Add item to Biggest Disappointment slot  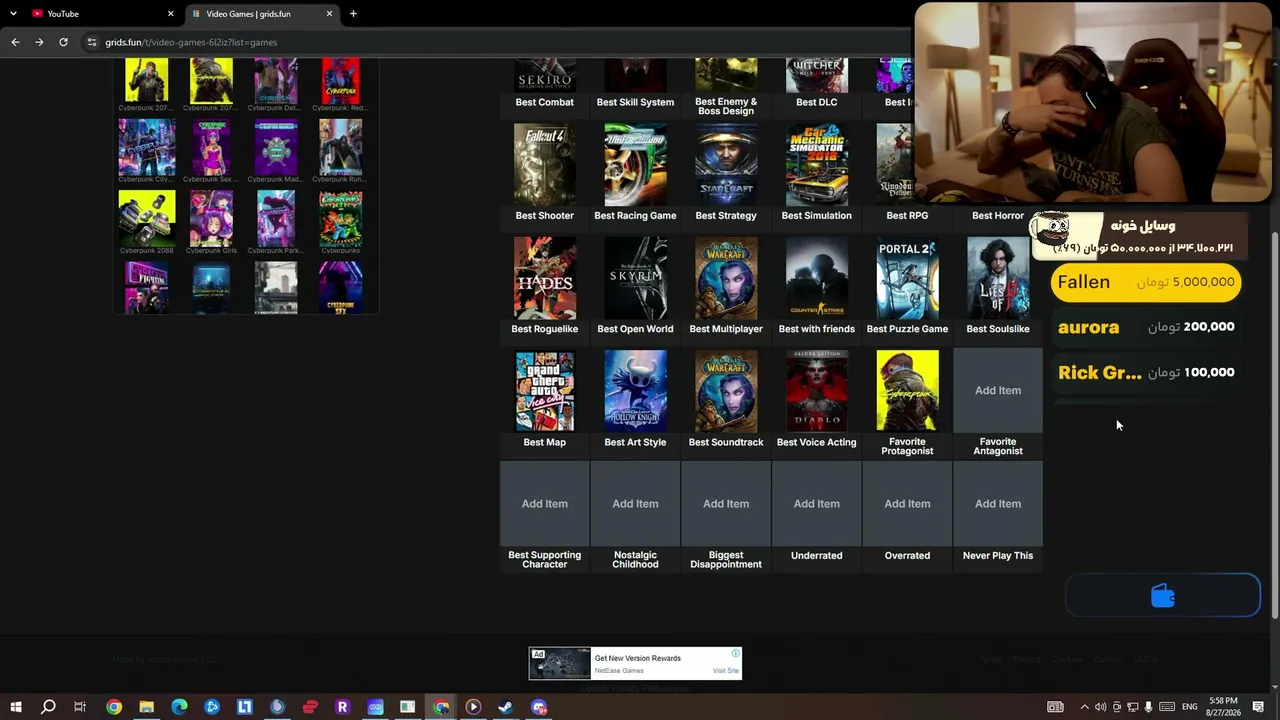[726, 504]
